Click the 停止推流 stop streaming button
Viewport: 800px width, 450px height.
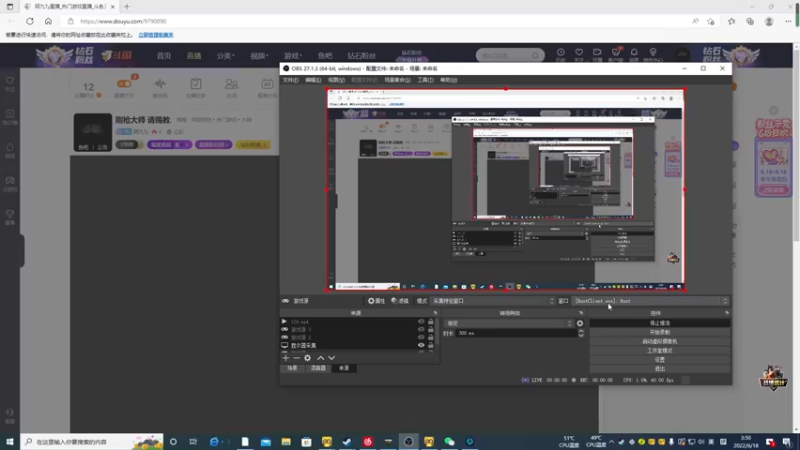660,323
